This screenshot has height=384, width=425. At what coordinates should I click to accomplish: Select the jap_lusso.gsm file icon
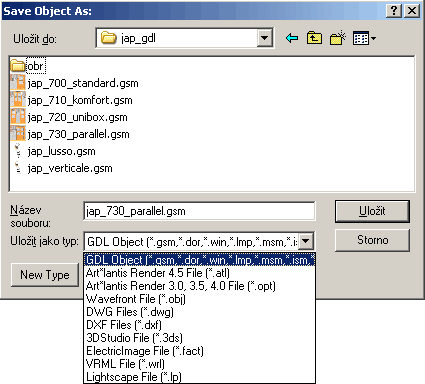point(18,151)
